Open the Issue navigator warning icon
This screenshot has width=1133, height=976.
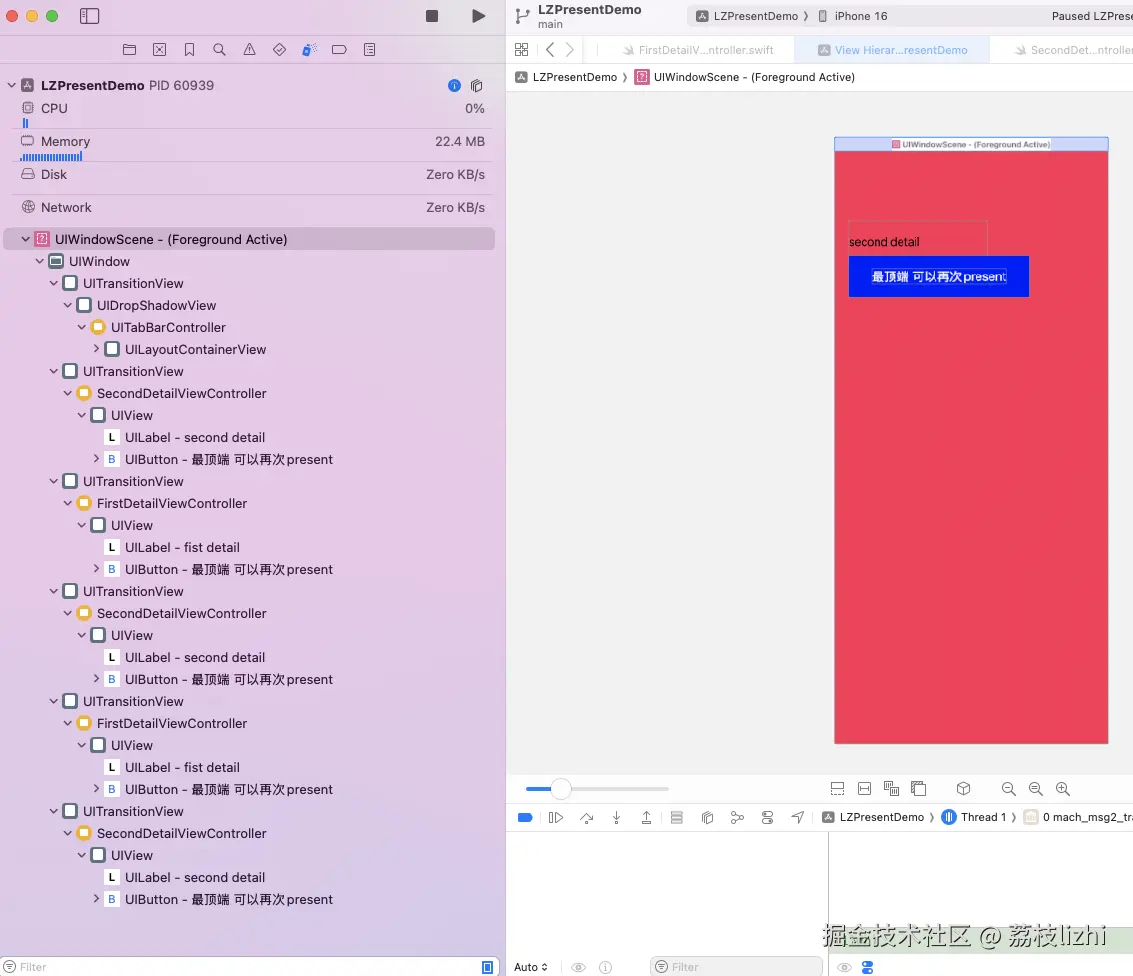tap(249, 50)
